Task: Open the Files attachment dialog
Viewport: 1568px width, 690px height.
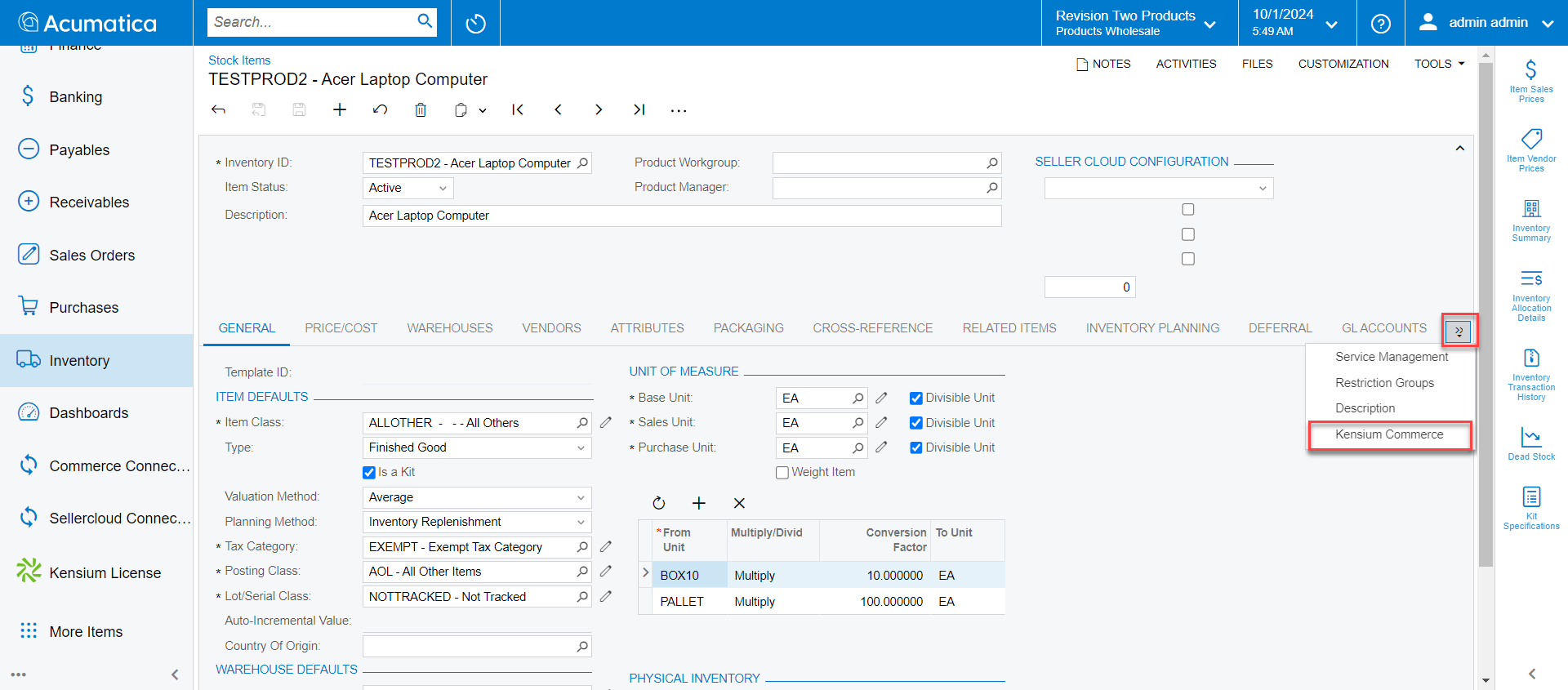Action: 1257,64
